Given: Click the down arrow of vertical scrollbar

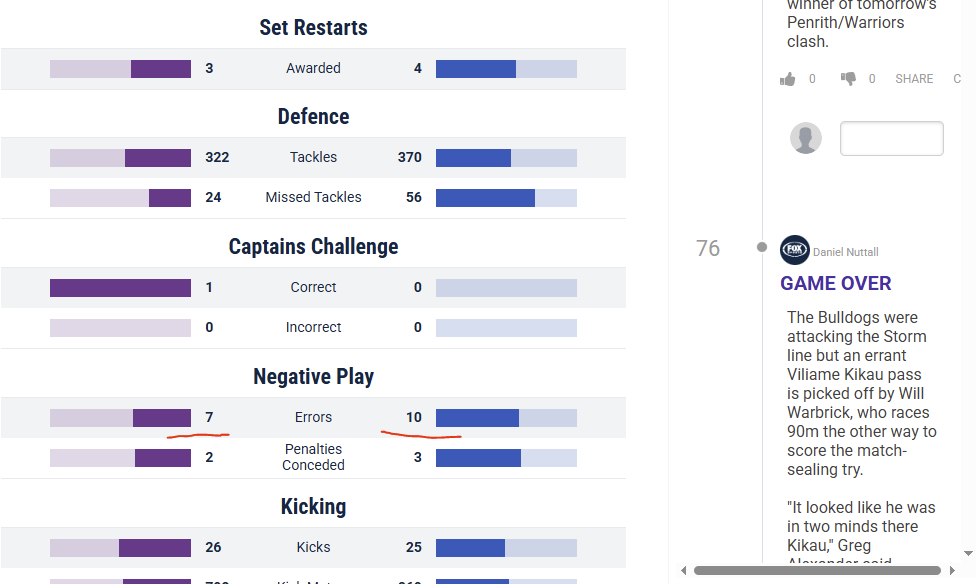Looking at the screenshot, I should click(968, 553).
